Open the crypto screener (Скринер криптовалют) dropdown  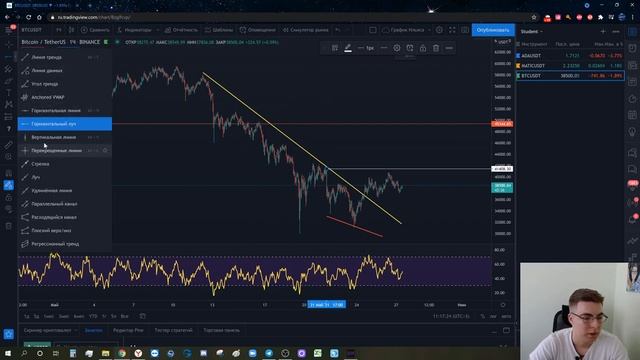pyautogui.click(x=51, y=330)
